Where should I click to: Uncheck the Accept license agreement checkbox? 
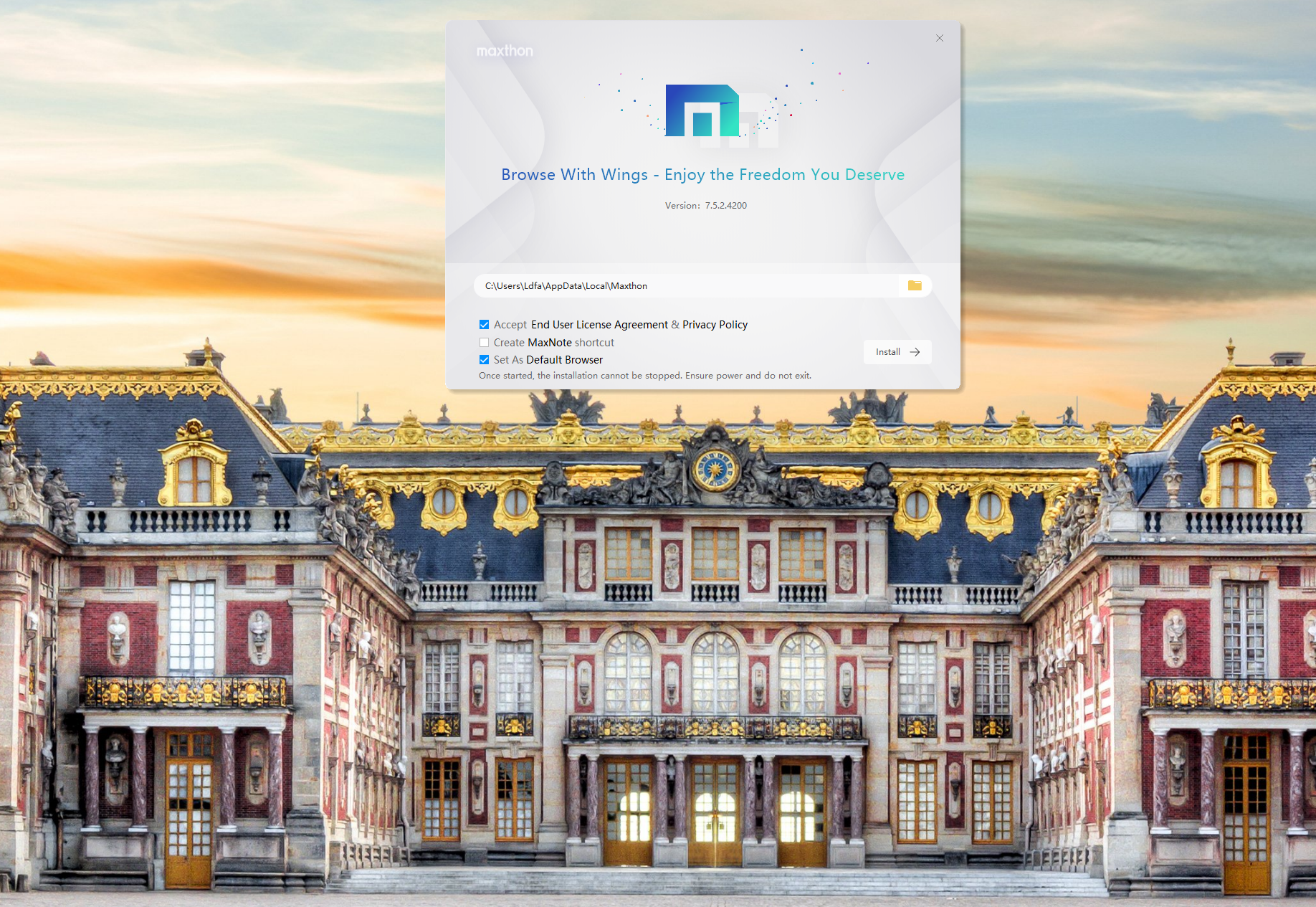click(485, 325)
